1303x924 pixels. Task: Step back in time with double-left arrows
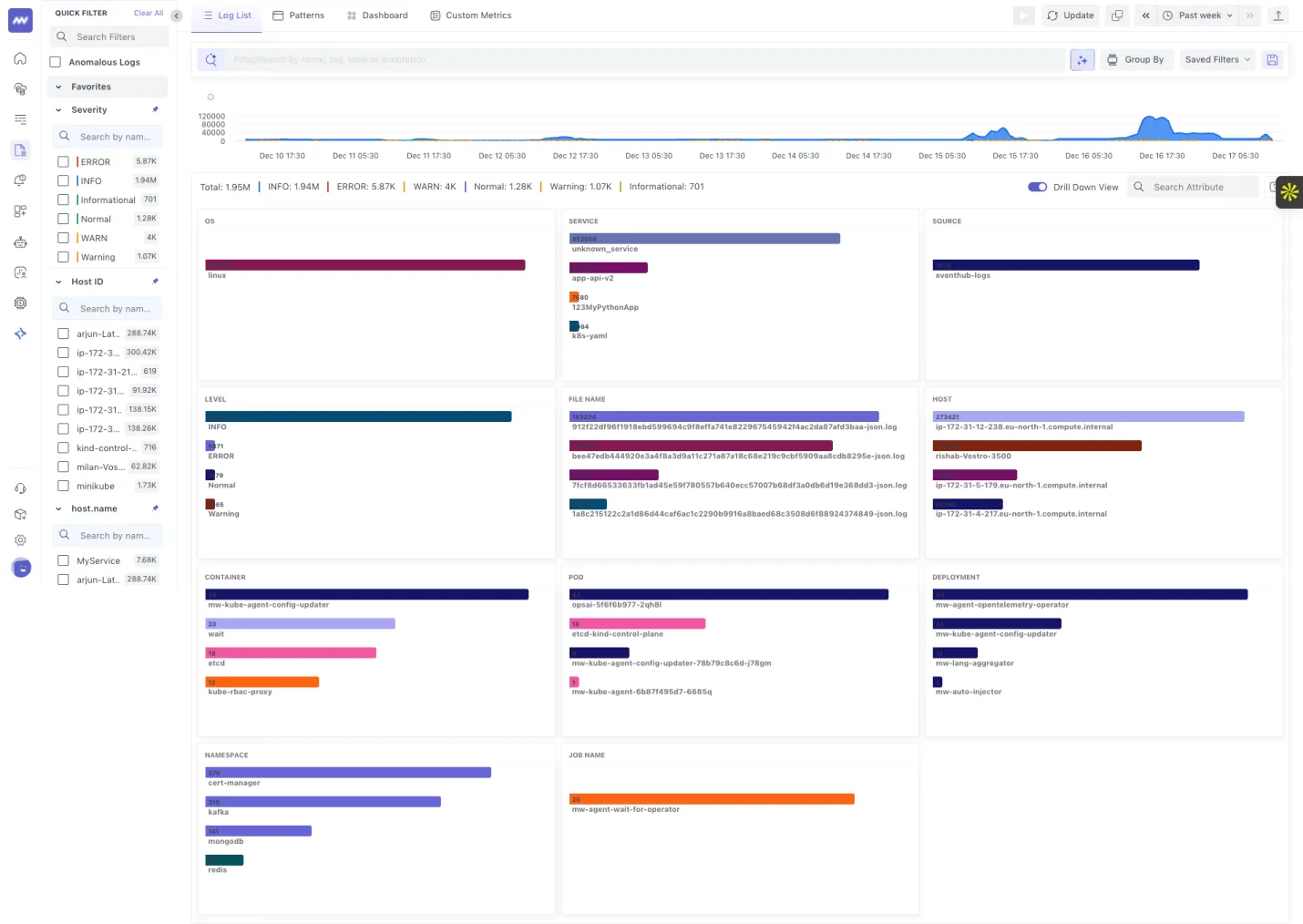1145,15
